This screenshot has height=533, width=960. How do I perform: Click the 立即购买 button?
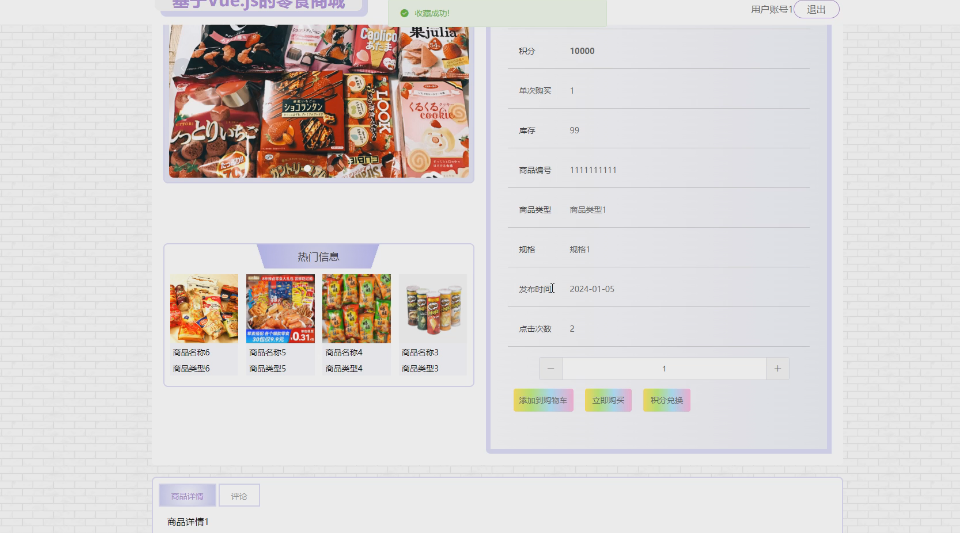pyautogui.click(x=608, y=400)
